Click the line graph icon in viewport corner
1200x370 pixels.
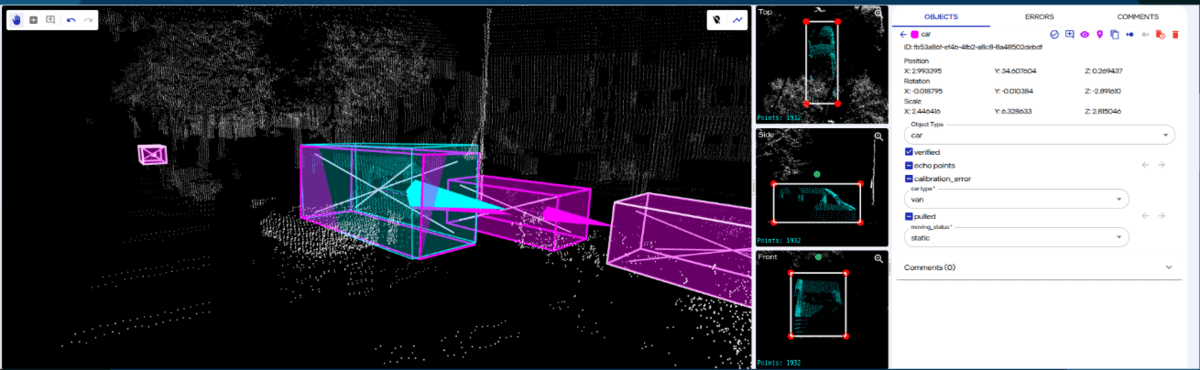(737, 19)
